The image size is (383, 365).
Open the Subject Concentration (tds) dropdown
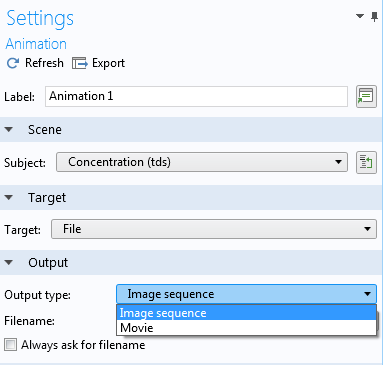coord(202,162)
